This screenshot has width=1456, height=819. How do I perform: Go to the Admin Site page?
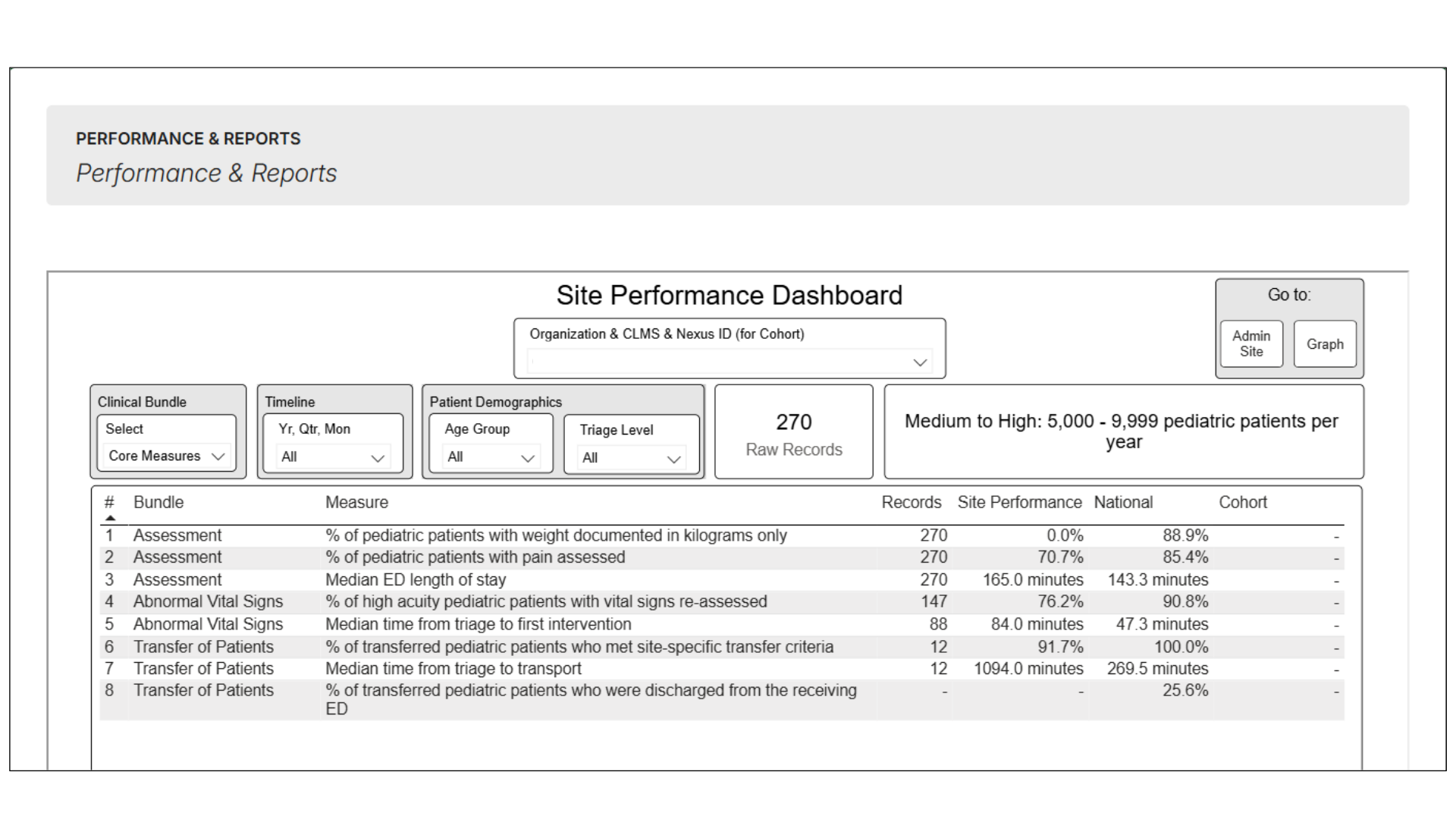pos(1250,344)
